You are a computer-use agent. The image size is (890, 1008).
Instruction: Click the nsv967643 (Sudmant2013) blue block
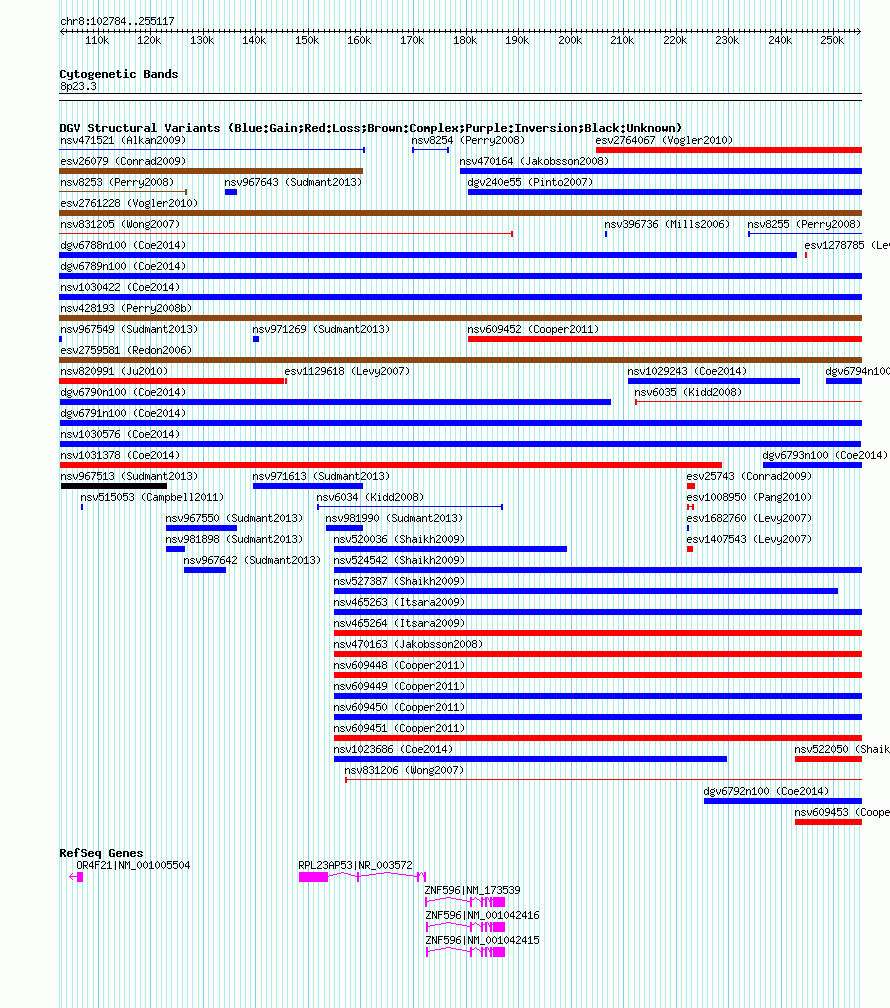click(231, 192)
